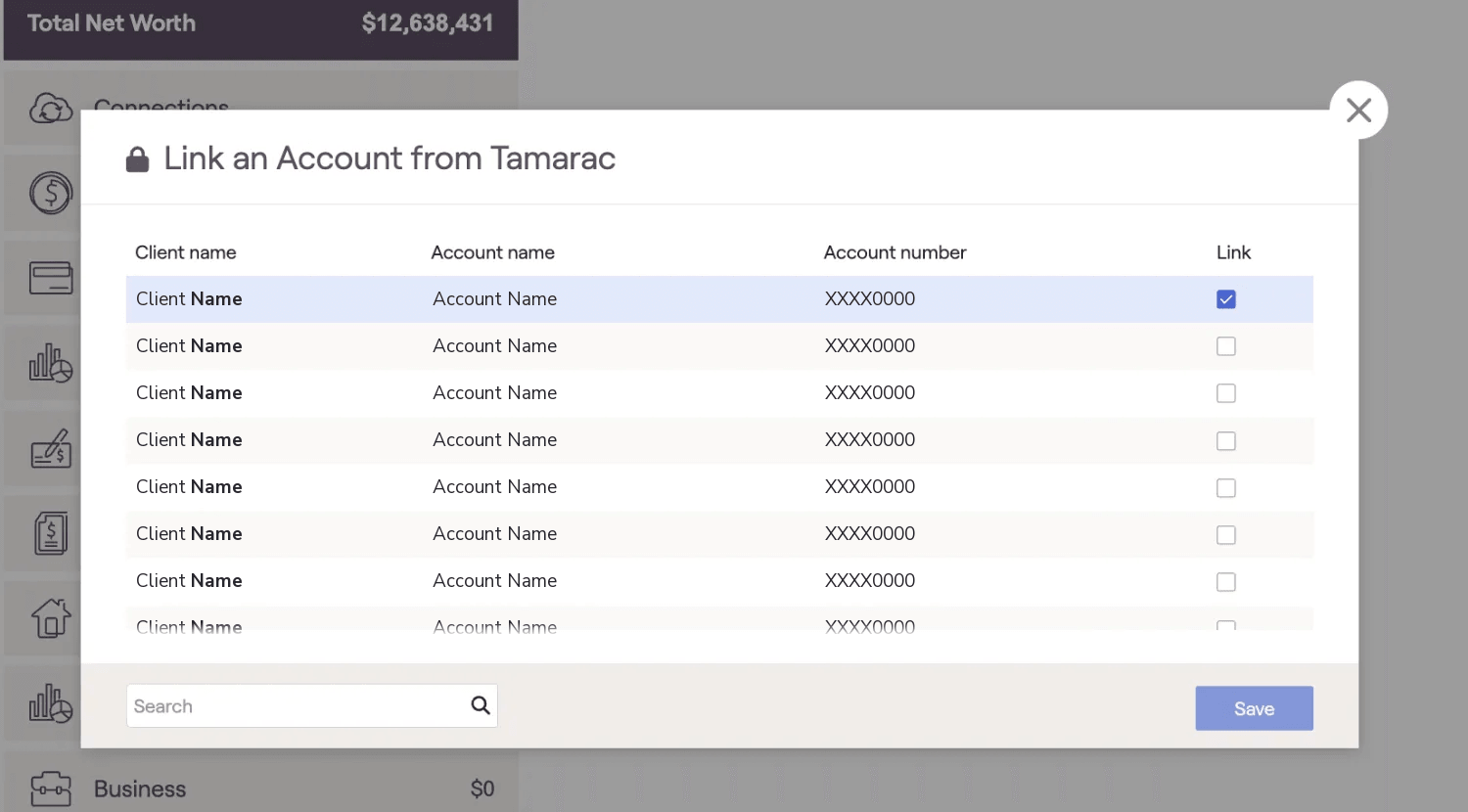The height and width of the screenshot is (812, 1468).
Task: Open the Connections cloud icon in the sidebar
Action: tap(51, 108)
